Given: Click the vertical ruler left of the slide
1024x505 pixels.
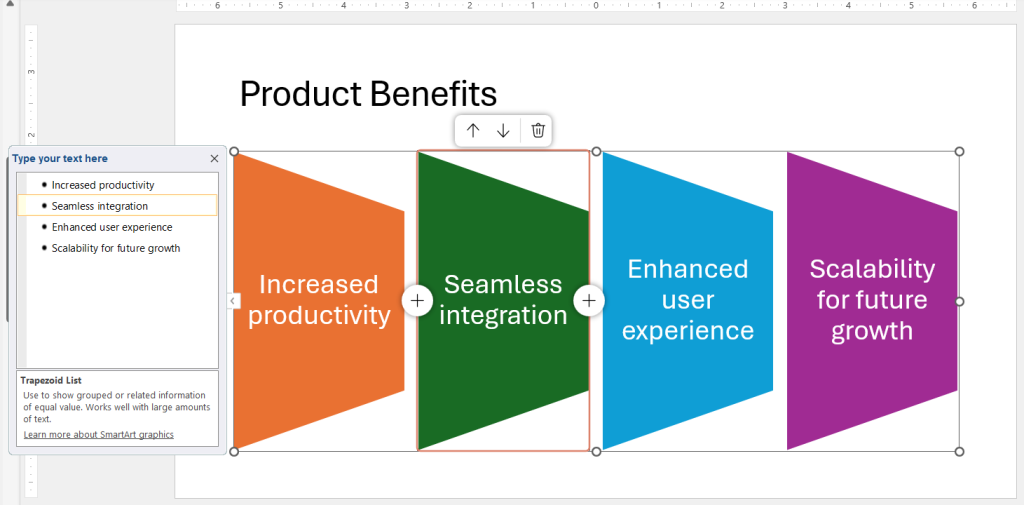Looking at the screenshot, I should (x=31, y=261).
